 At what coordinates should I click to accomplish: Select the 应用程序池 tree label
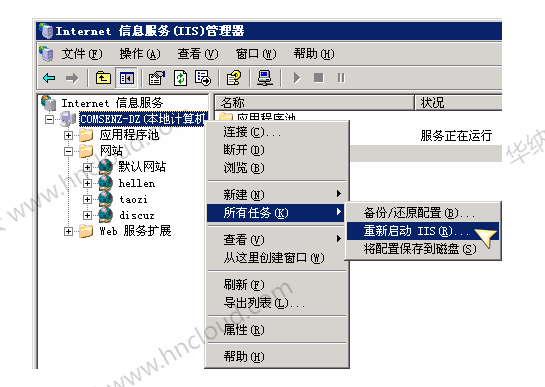[x=129, y=135]
